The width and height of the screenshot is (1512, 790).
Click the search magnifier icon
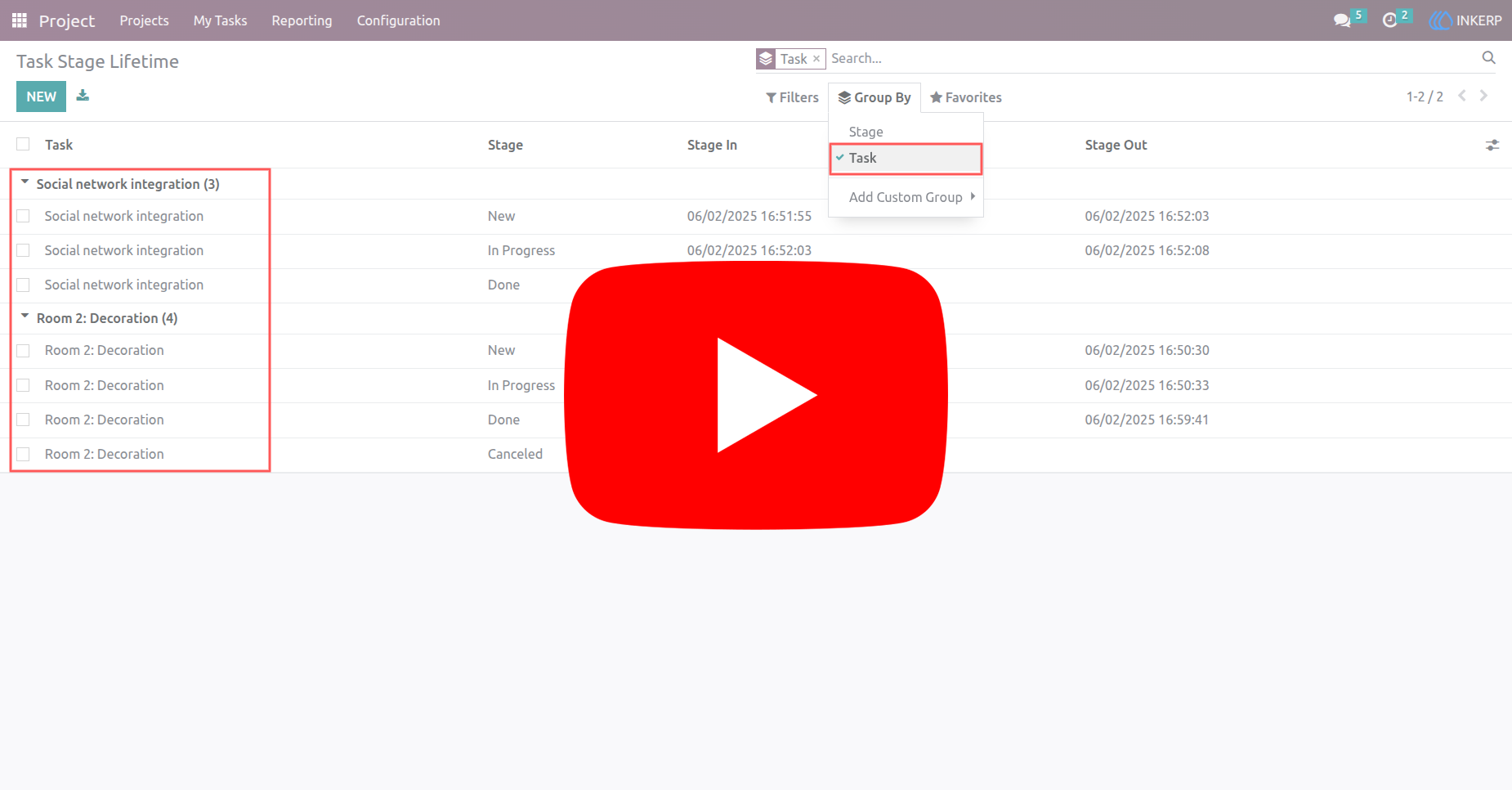1488,57
